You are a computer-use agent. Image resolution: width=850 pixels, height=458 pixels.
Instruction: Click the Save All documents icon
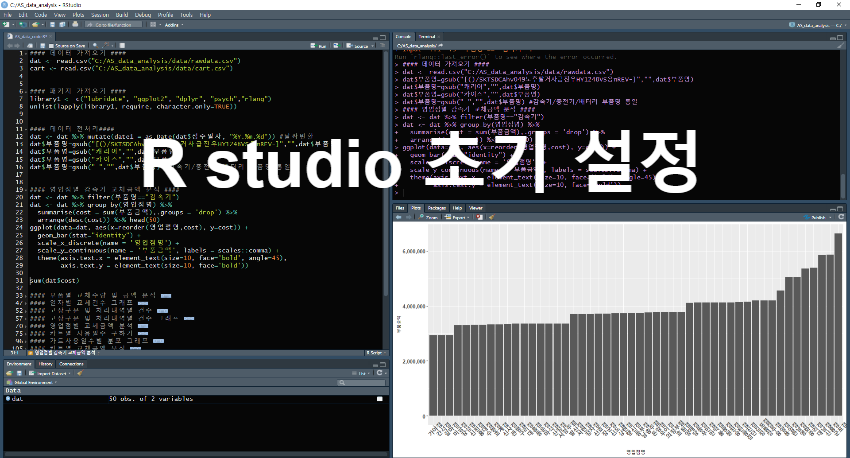point(62,24)
